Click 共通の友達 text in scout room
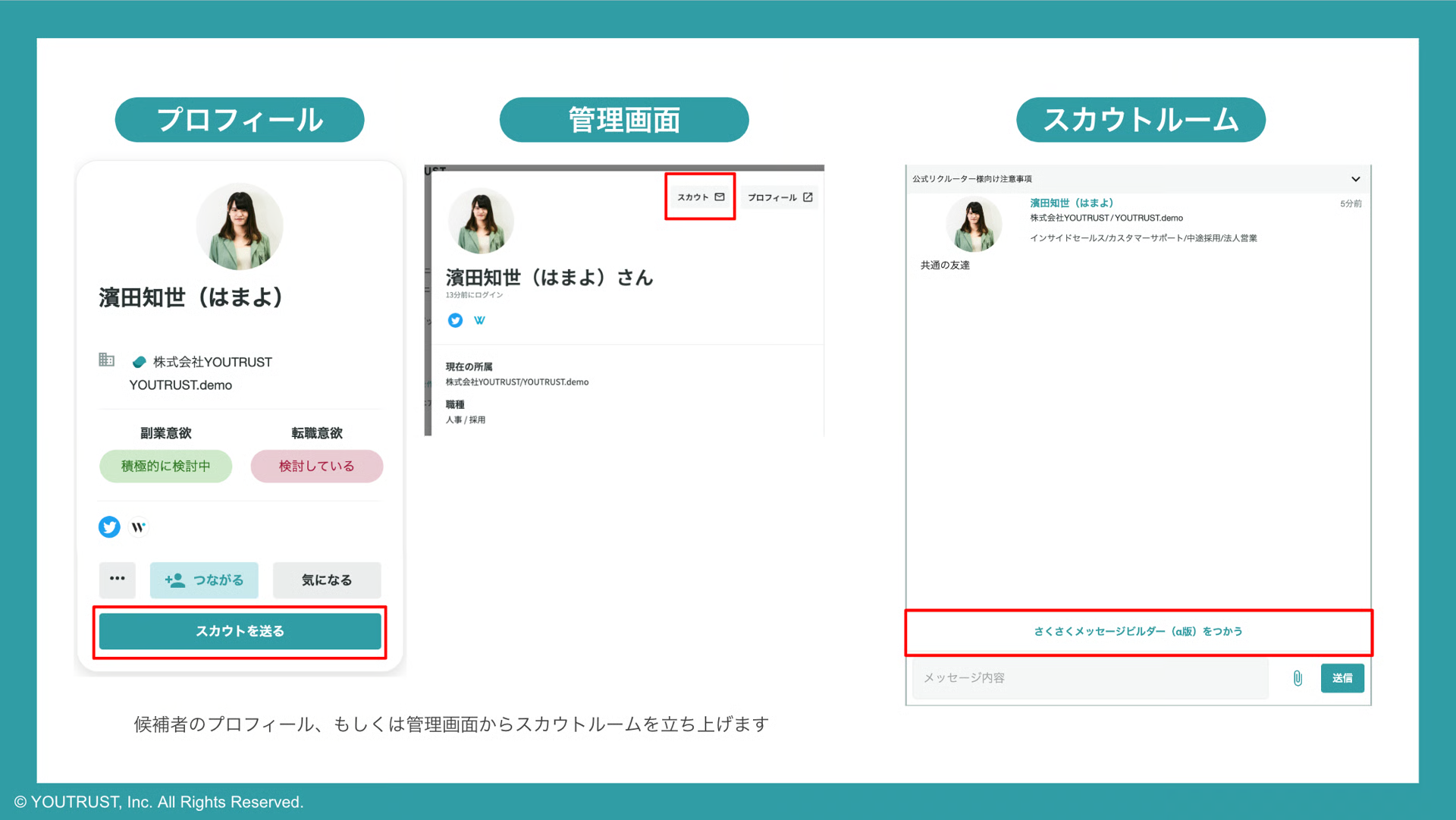Image resolution: width=1456 pixels, height=820 pixels. click(945, 265)
